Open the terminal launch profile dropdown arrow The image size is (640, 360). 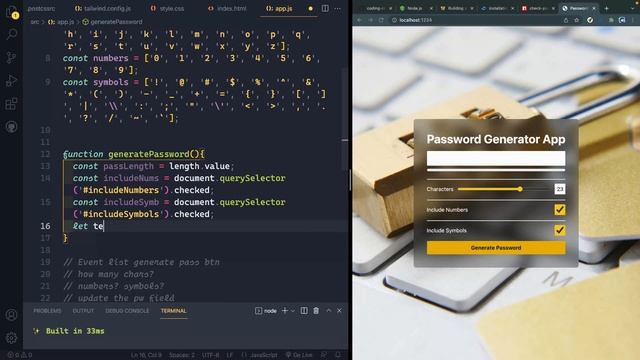[293, 311]
